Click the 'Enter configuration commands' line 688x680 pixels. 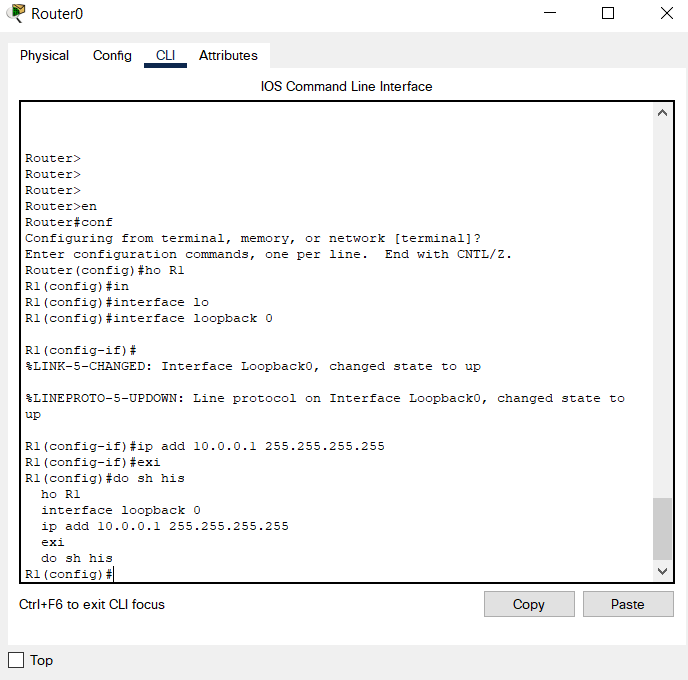click(x=269, y=254)
